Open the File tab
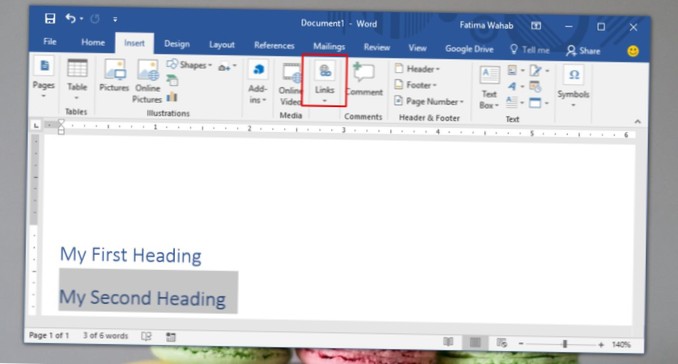The height and width of the screenshot is (364, 678). [50, 42]
